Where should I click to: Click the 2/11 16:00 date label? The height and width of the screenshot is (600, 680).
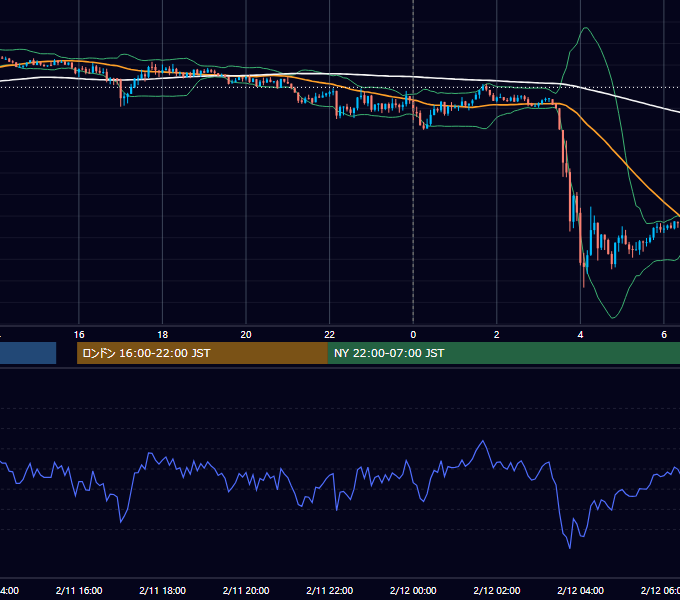pos(79,590)
